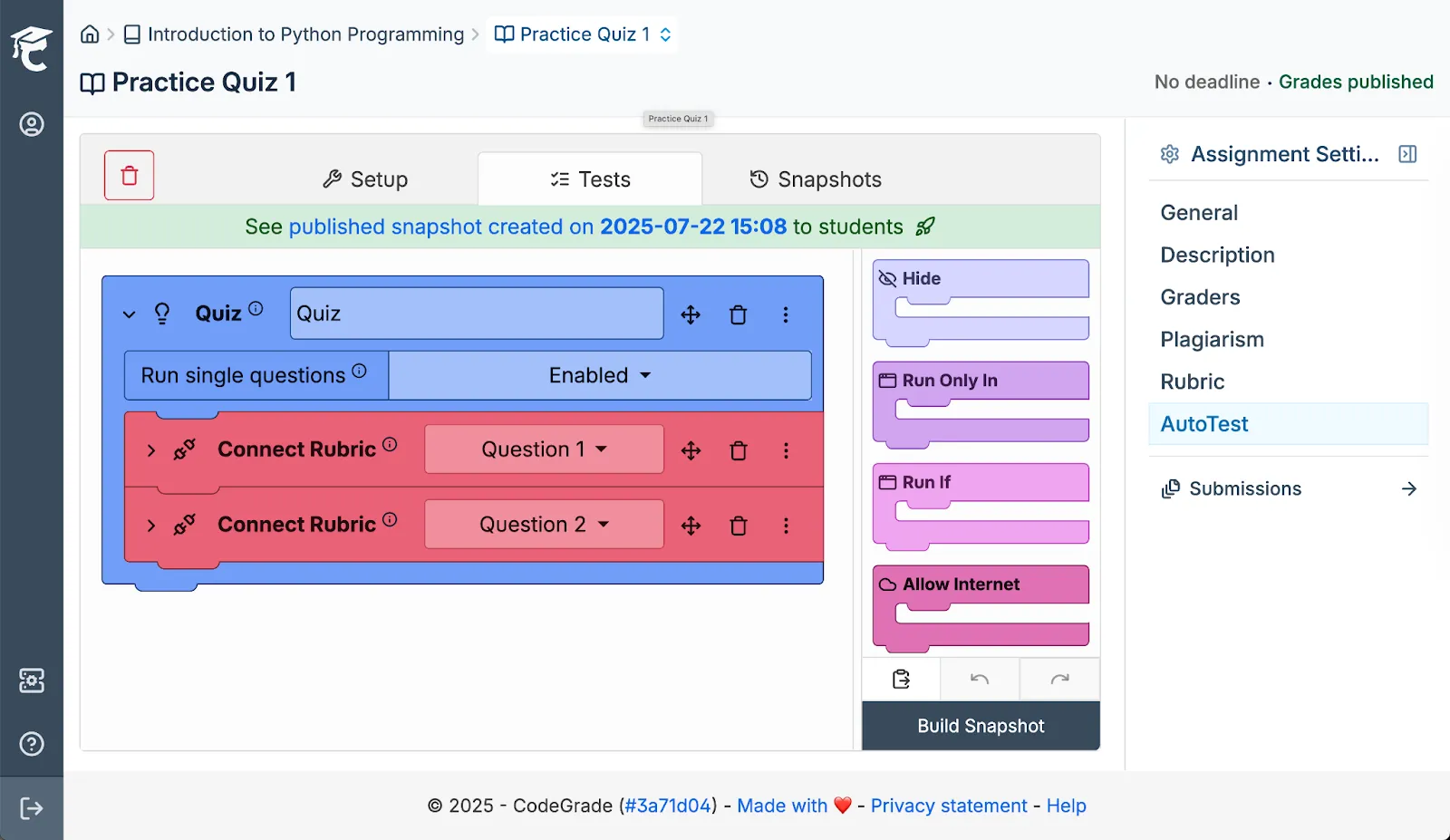1450x840 pixels.
Task: Open General assignment settings
Action: [1289, 213]
